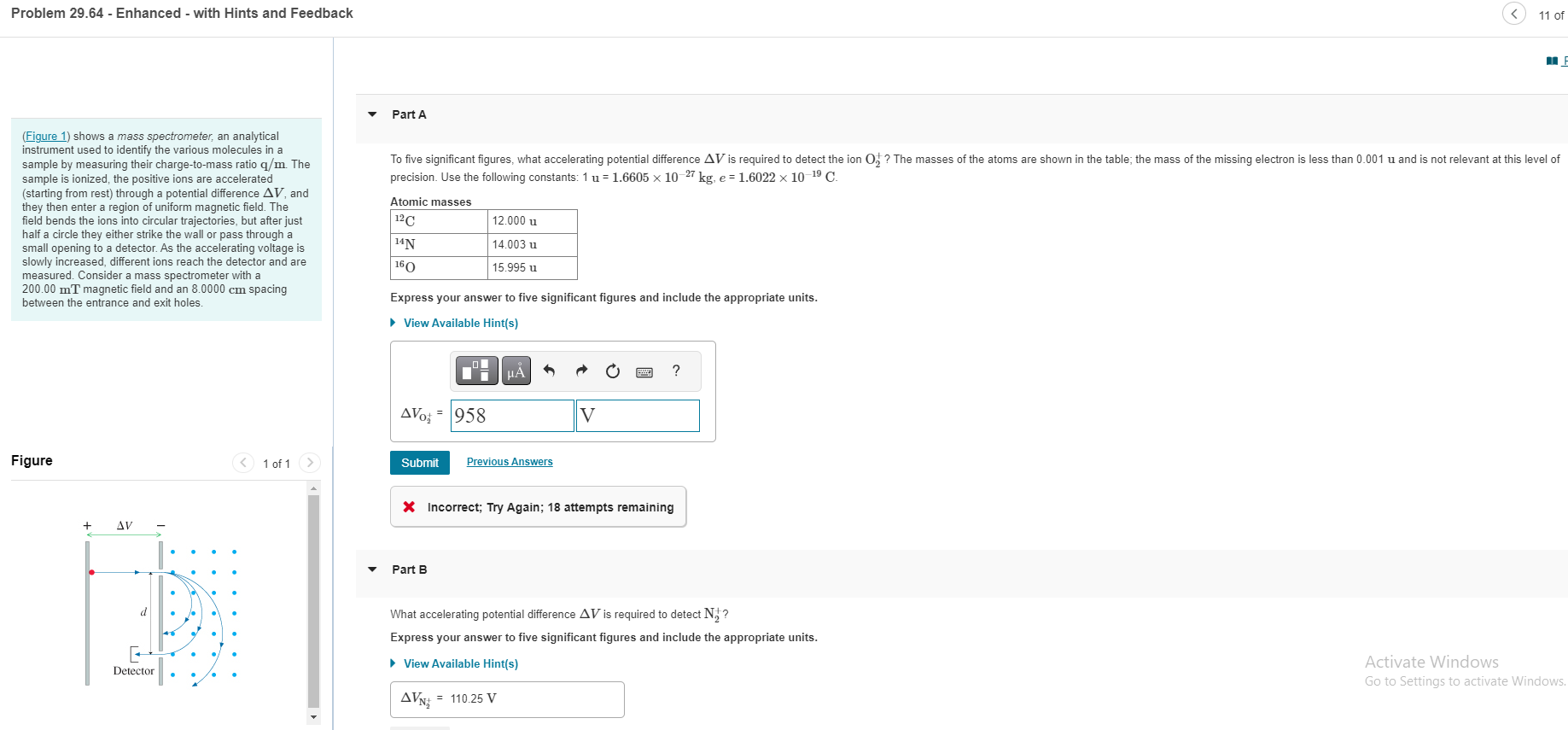Image resolution: width=1568 pixels, height=730 pixels.
Task: Open Previous Answers link
Action: tap(510, 462)
